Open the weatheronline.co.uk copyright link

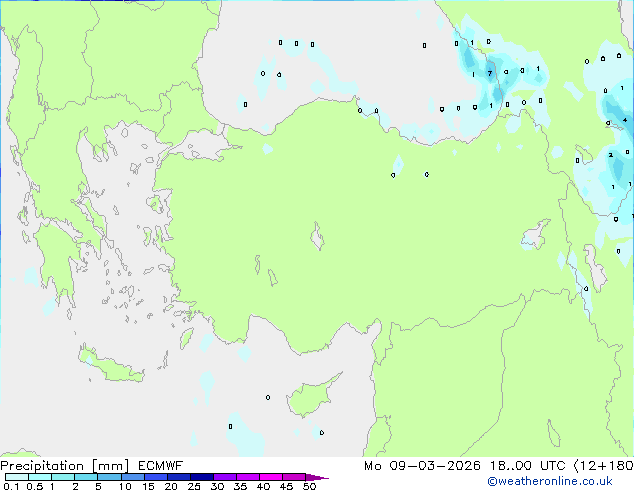pyautogui.click(x=550, y=481)
